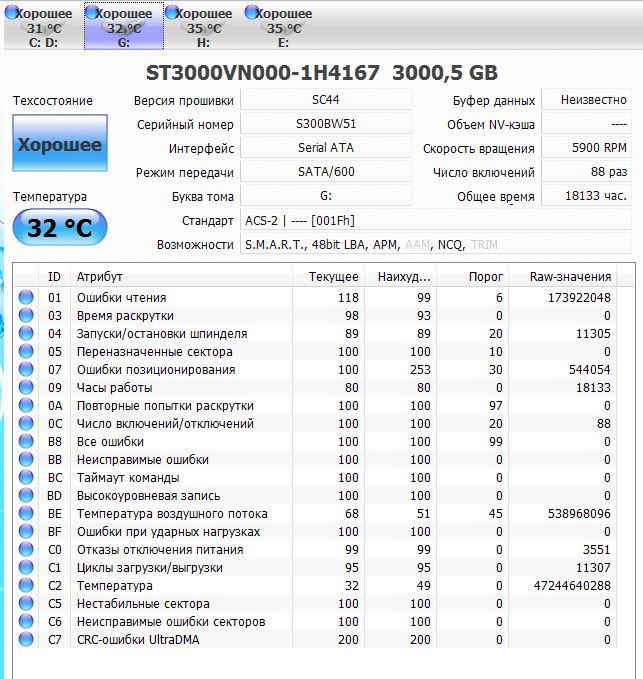The height and width of the screenshot is (679, 643).
Task: Click status icon for Часы работы row
Action: [x=26, y=387]
